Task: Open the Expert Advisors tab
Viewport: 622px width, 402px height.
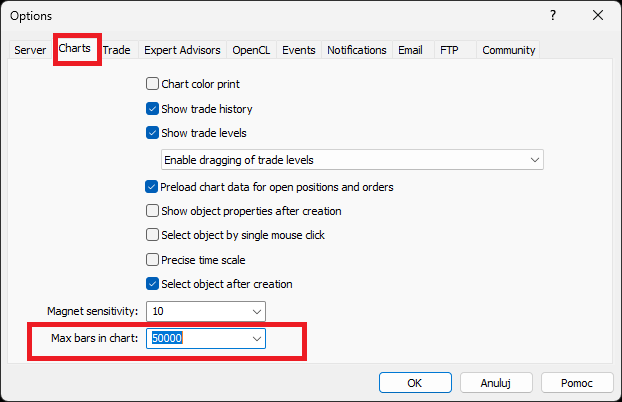Action: pyautogui.click(x=183, y=50)
